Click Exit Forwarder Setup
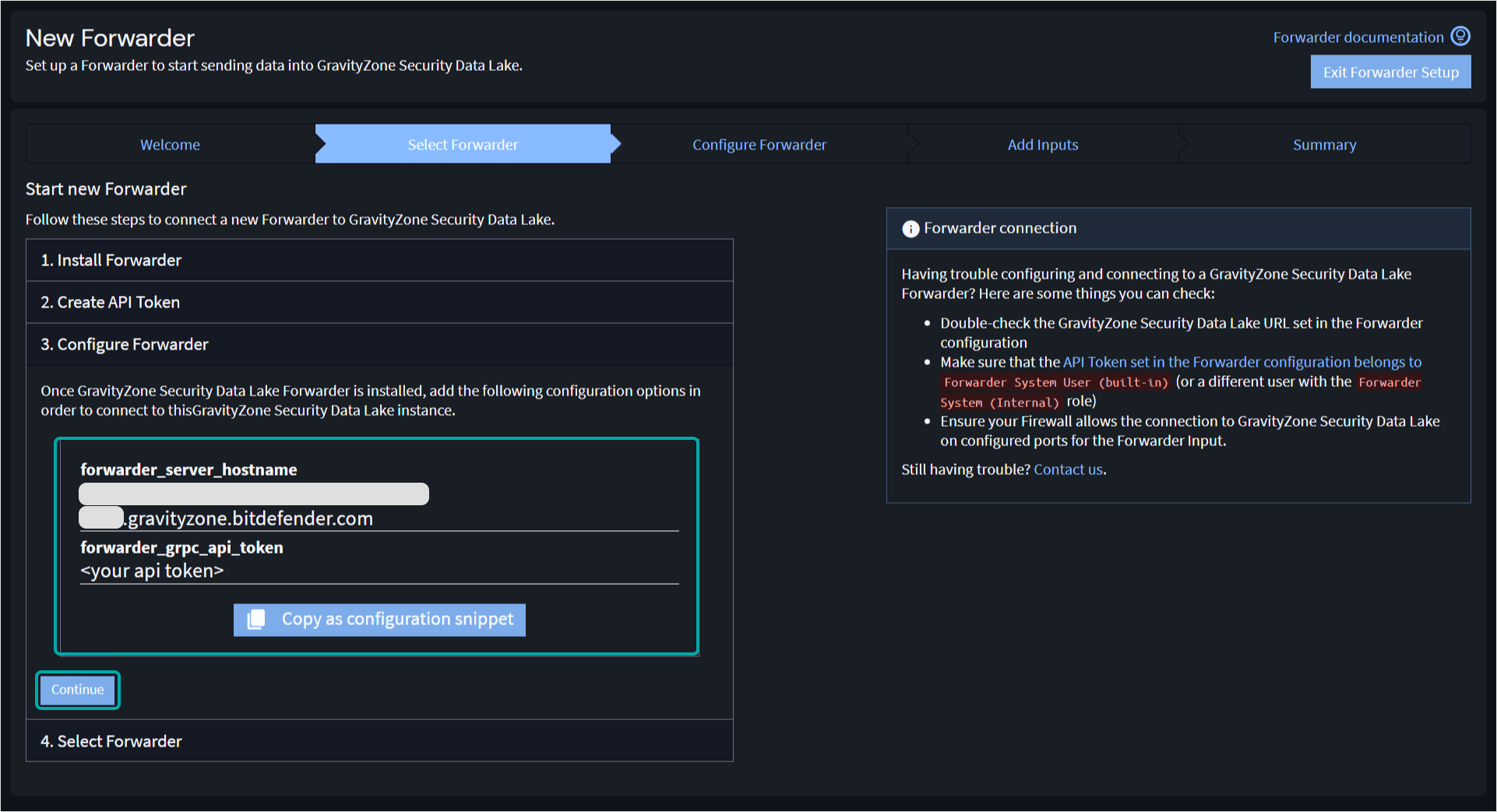Screen dimensions: 1497x812 coord(1390,72)
